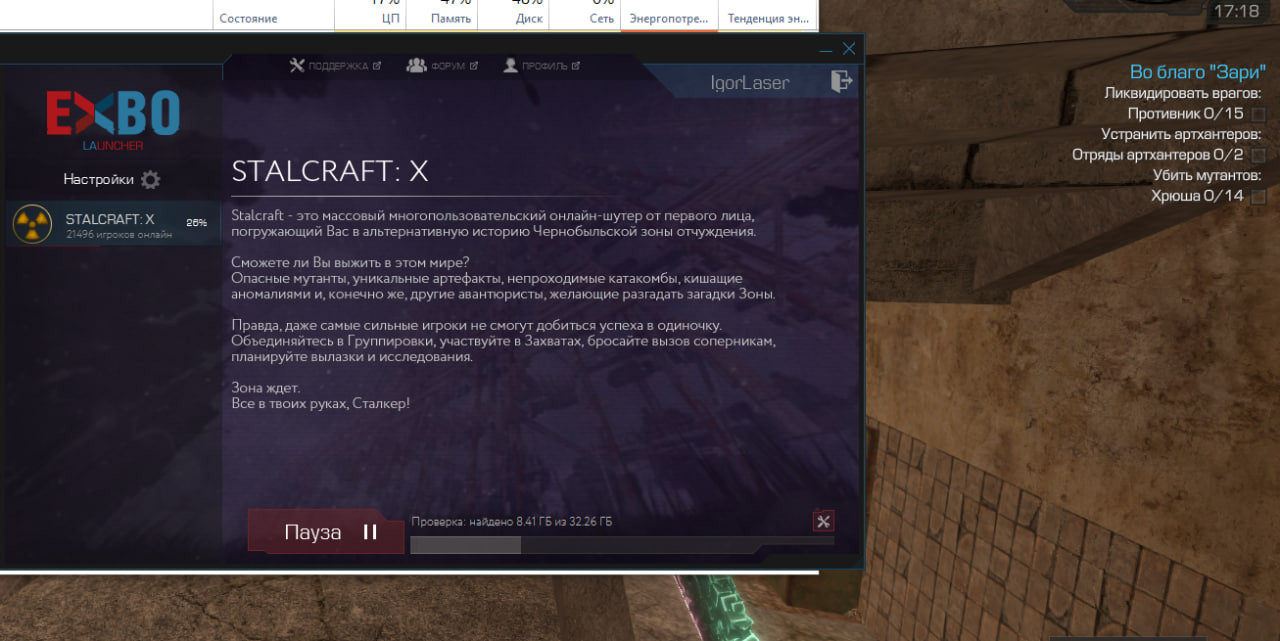1280x641 pixels.
Task: Click the Тенденция эн... column header
Action: [768, 18]
